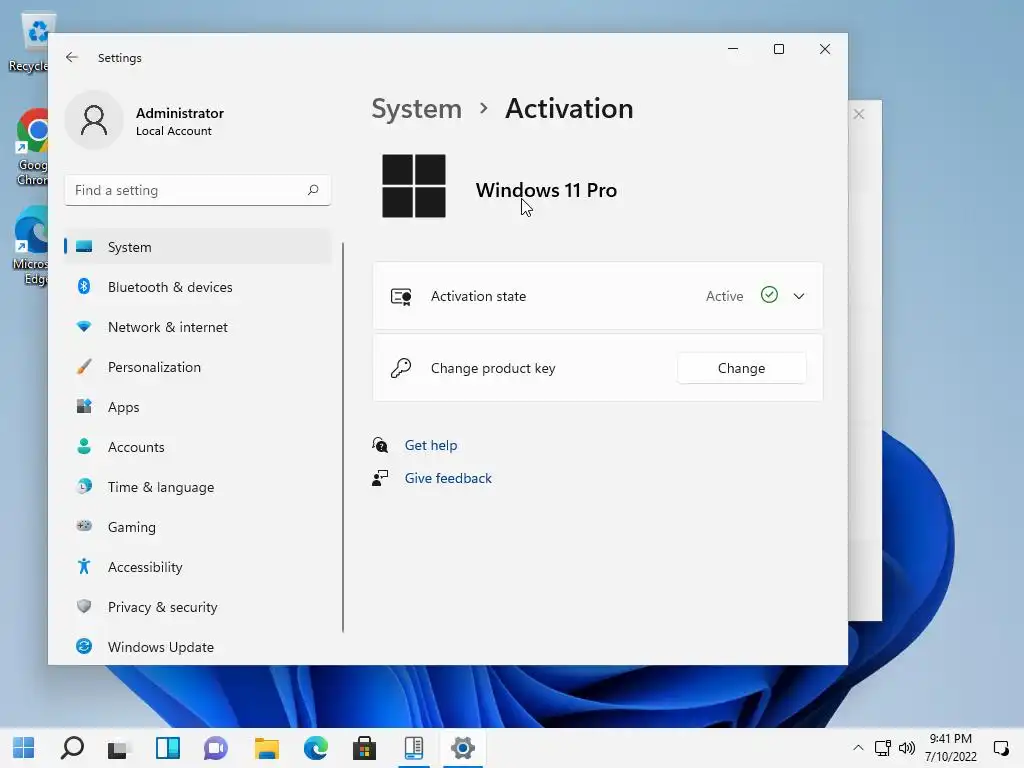Show hidden system tray icons
The height and width of the screenshot is (768, 1024).
(858, 748)
